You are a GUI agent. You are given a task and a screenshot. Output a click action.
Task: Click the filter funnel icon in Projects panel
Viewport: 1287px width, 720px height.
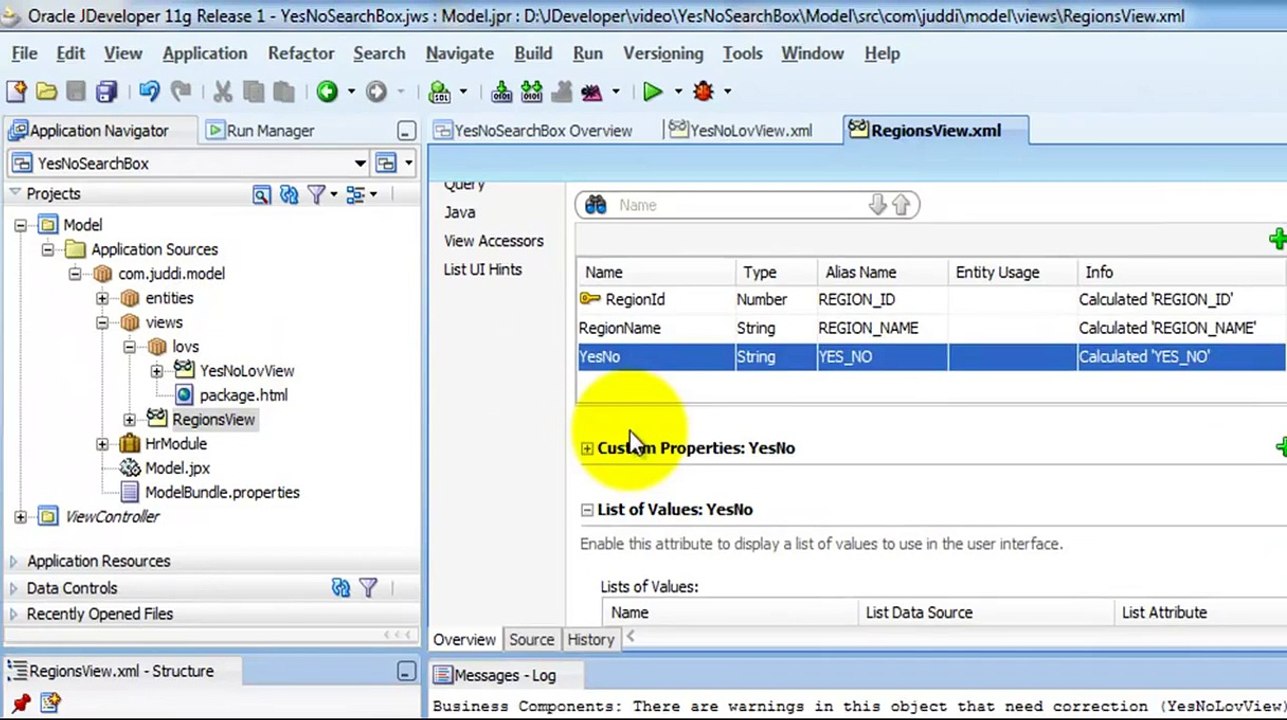tap(316, 195)
